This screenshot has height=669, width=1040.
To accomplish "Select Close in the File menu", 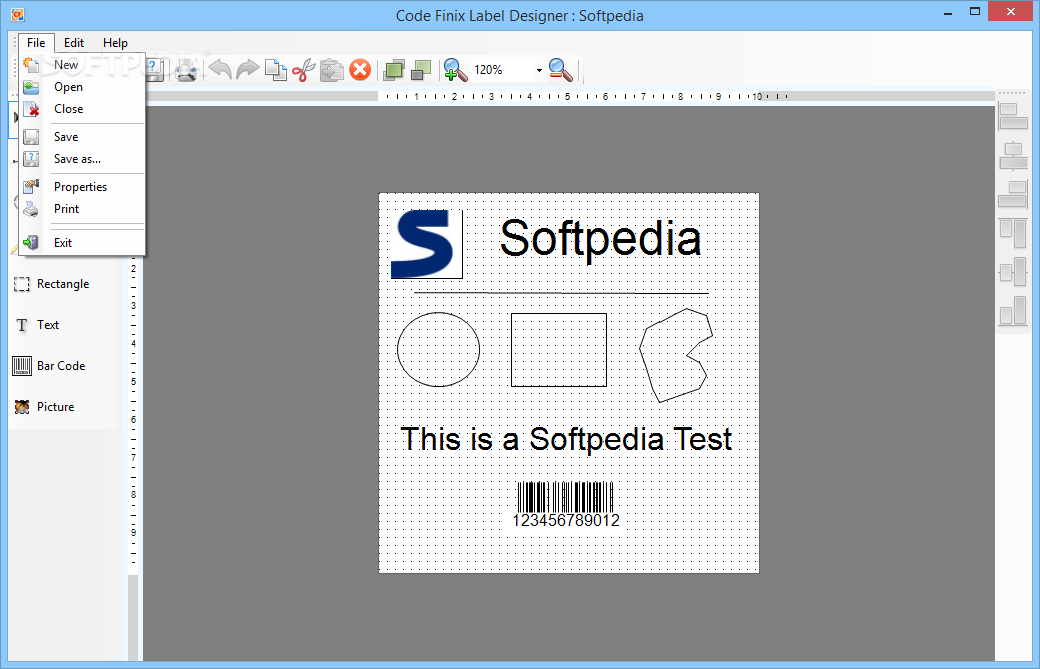I will (82, 109).
